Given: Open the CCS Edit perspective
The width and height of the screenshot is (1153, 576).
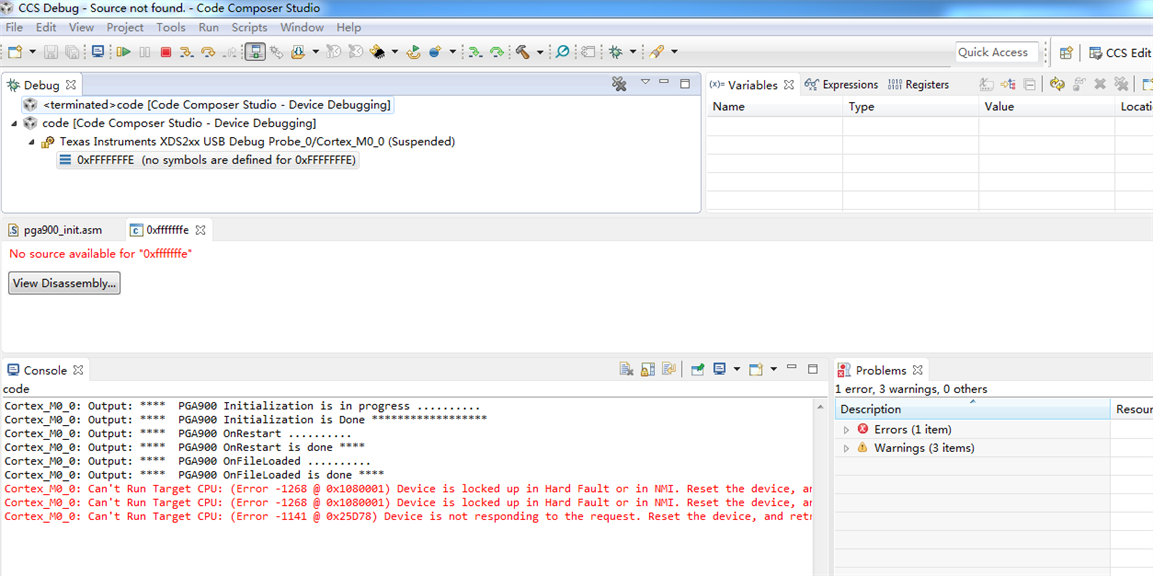Looking at the screenshot, I should tap(1119, 53).
